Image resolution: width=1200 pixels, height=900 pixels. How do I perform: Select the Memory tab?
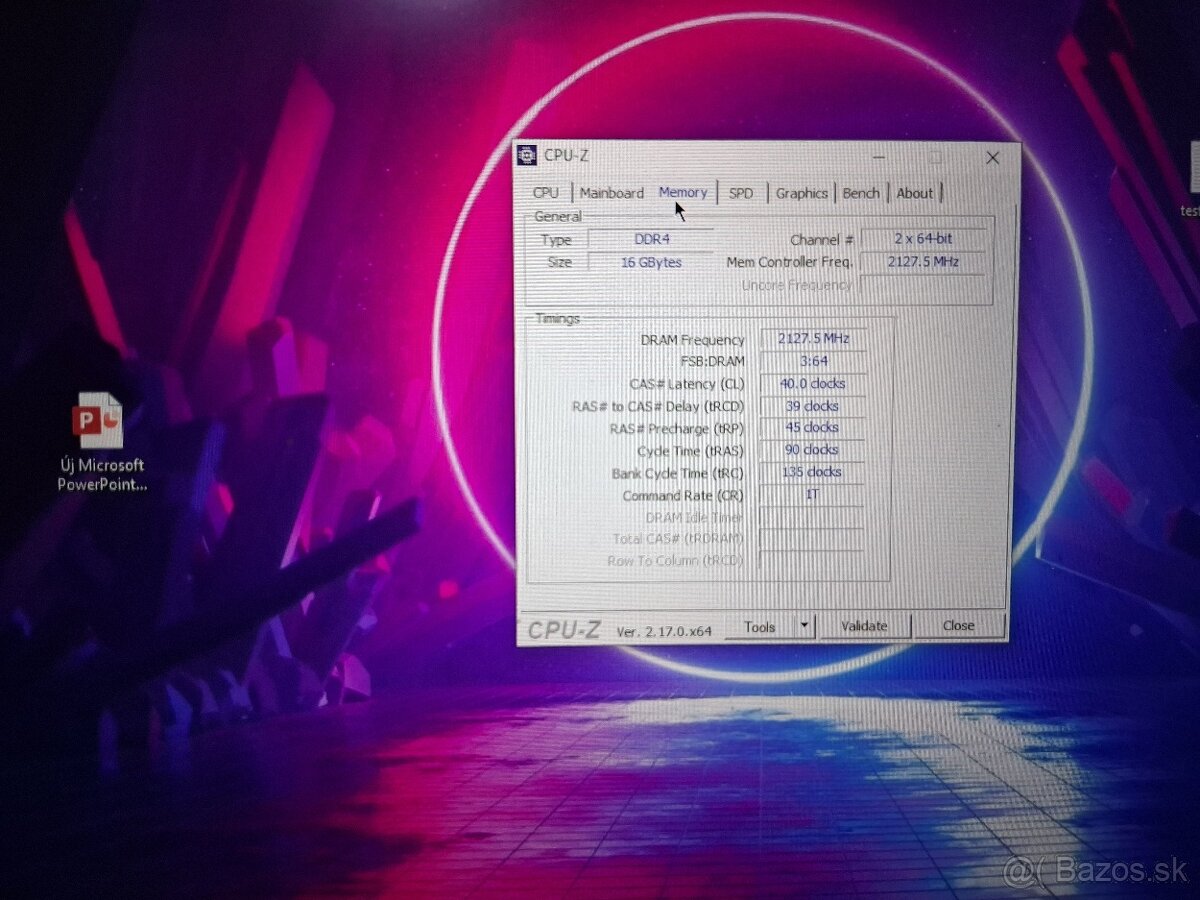click(x=683, y=192)
